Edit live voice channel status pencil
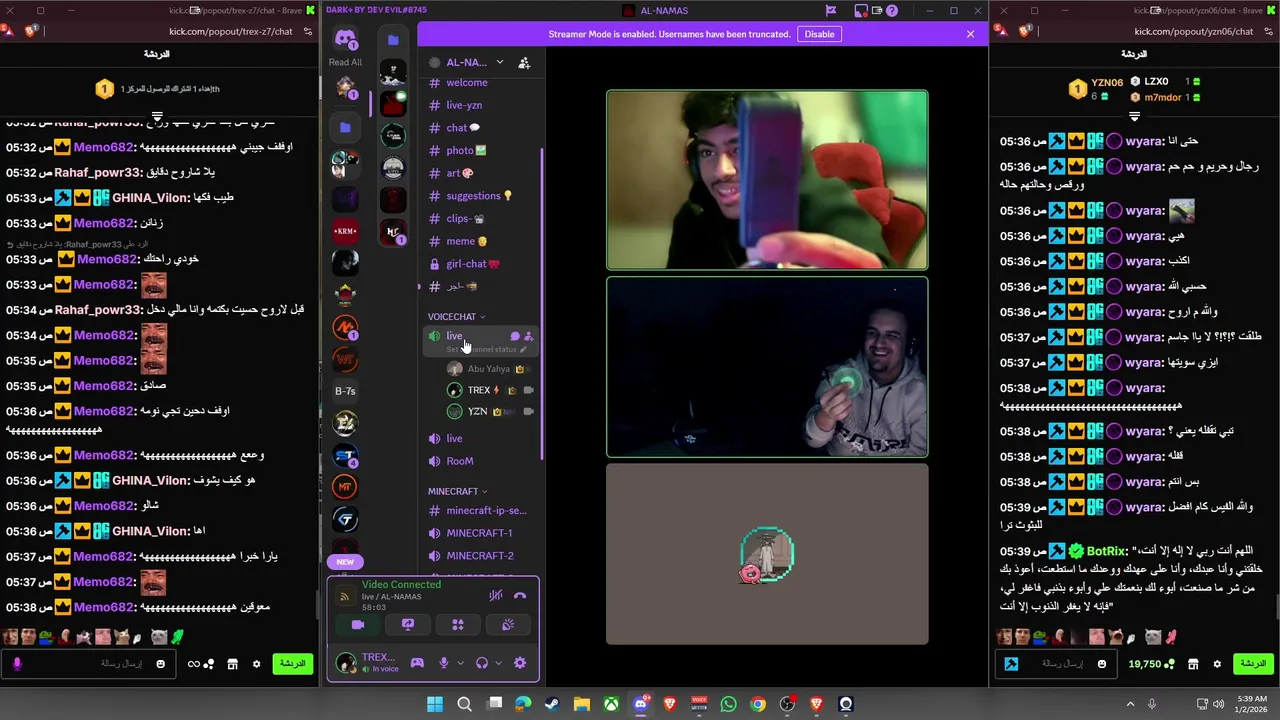Screen dimensions: 1280x720 tap(523, 350)
